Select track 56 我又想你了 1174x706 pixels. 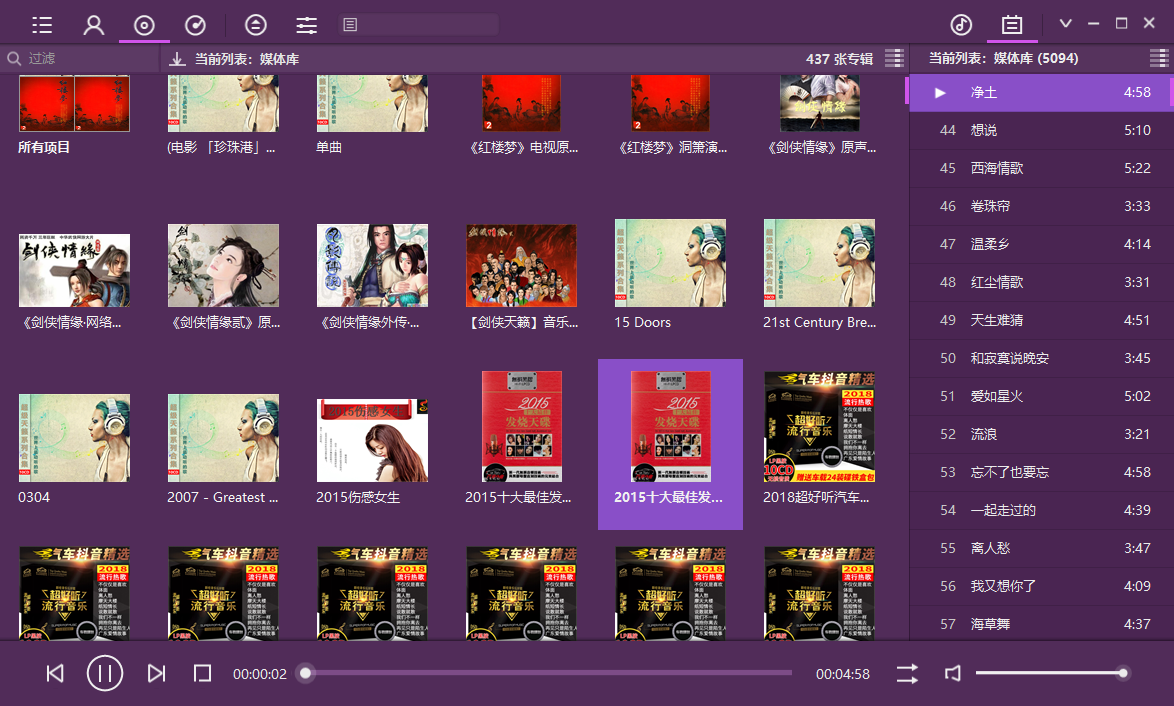click(1041, 586)
